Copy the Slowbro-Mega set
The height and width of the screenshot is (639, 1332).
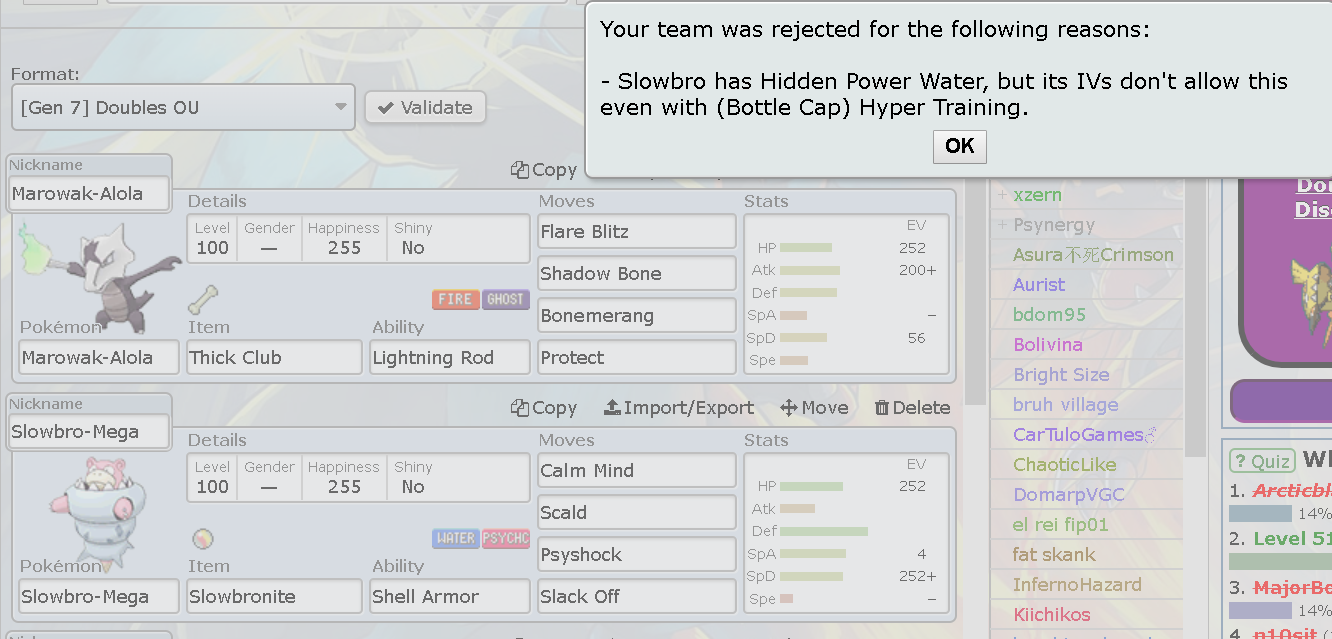(544, 407)
